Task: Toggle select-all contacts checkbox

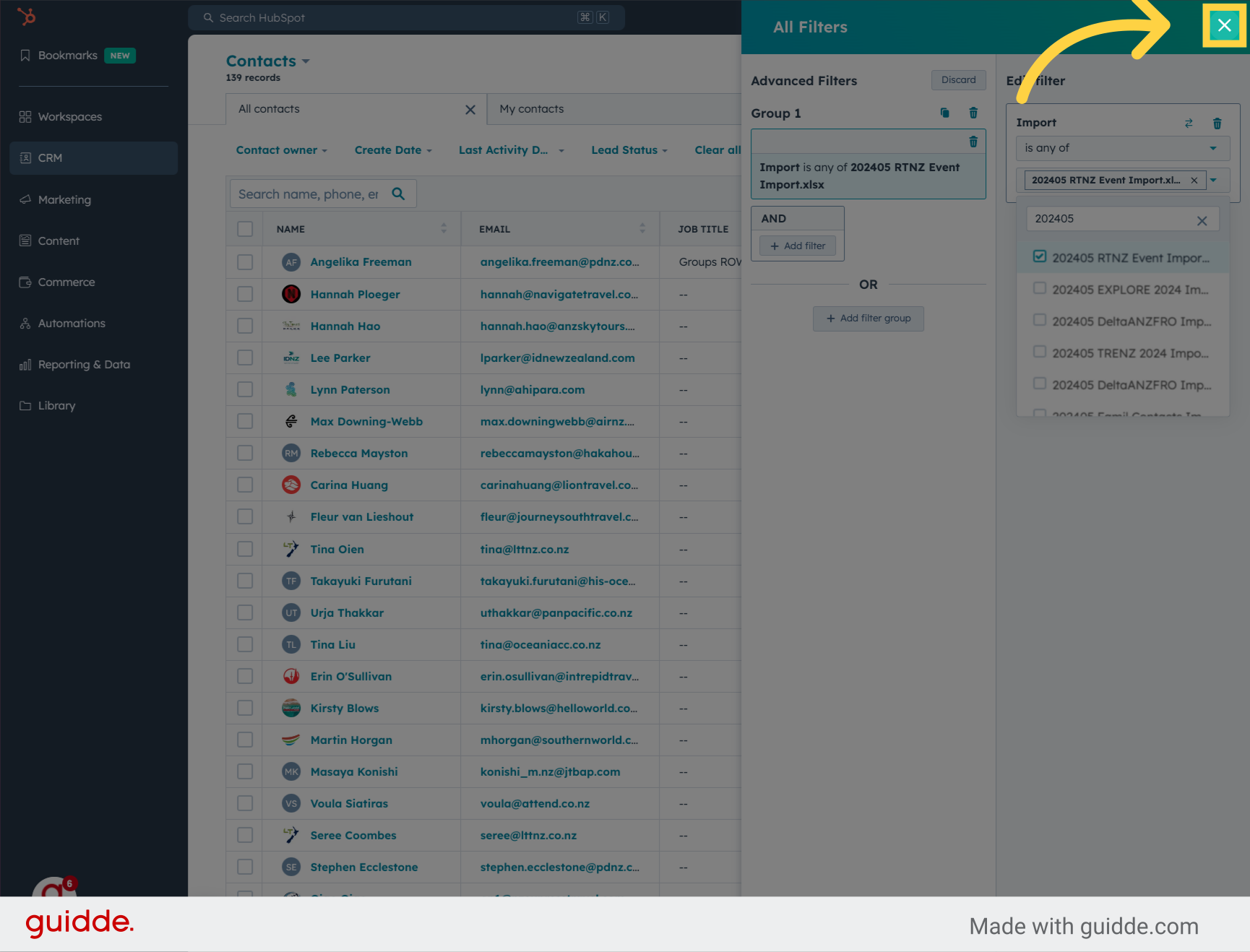Action: (x=245, y=229)
